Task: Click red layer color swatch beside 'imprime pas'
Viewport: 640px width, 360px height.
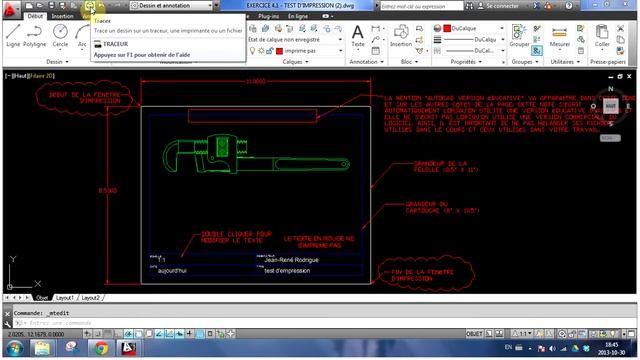Action: 280,51
